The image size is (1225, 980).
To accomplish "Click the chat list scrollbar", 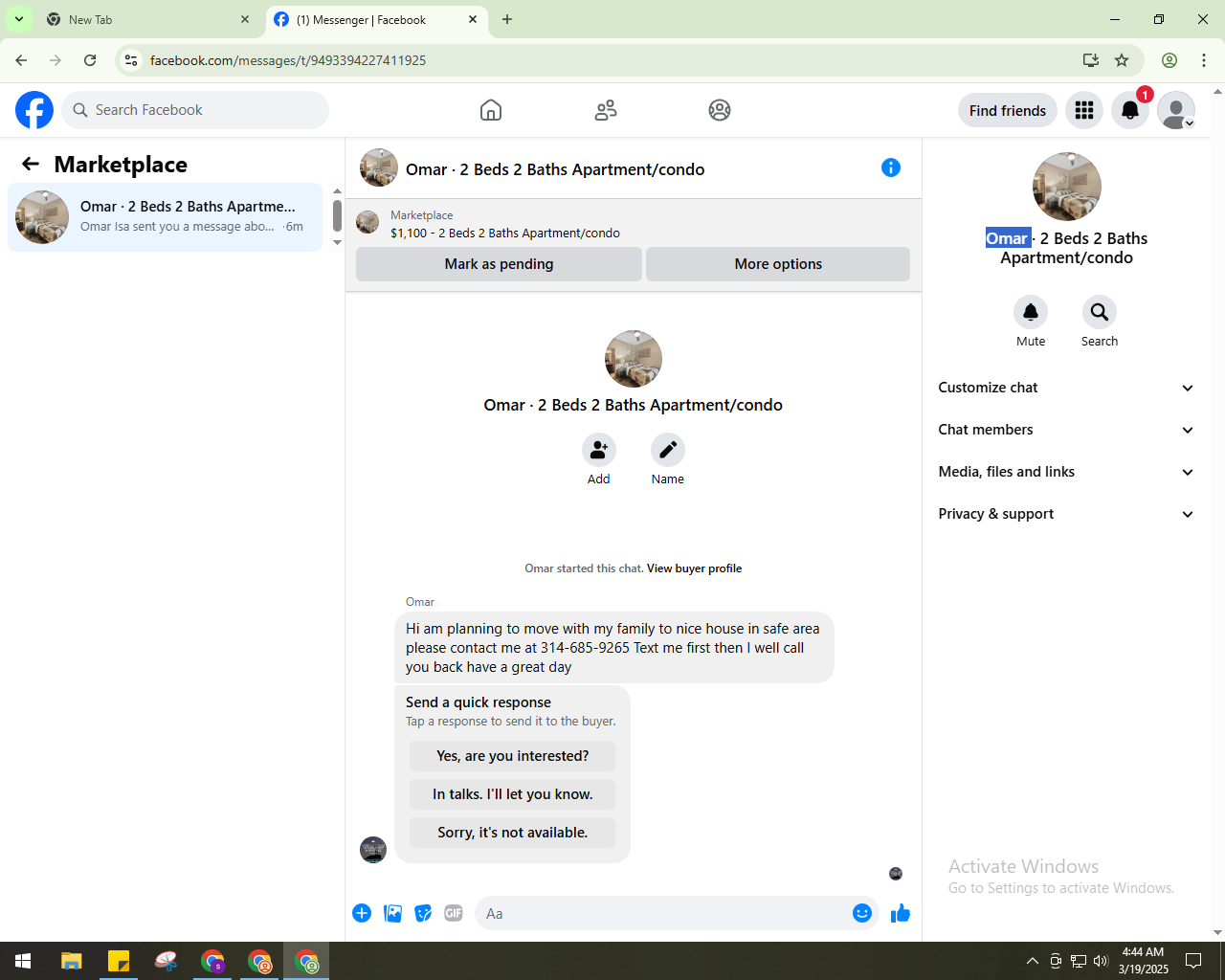I will 337,216.
